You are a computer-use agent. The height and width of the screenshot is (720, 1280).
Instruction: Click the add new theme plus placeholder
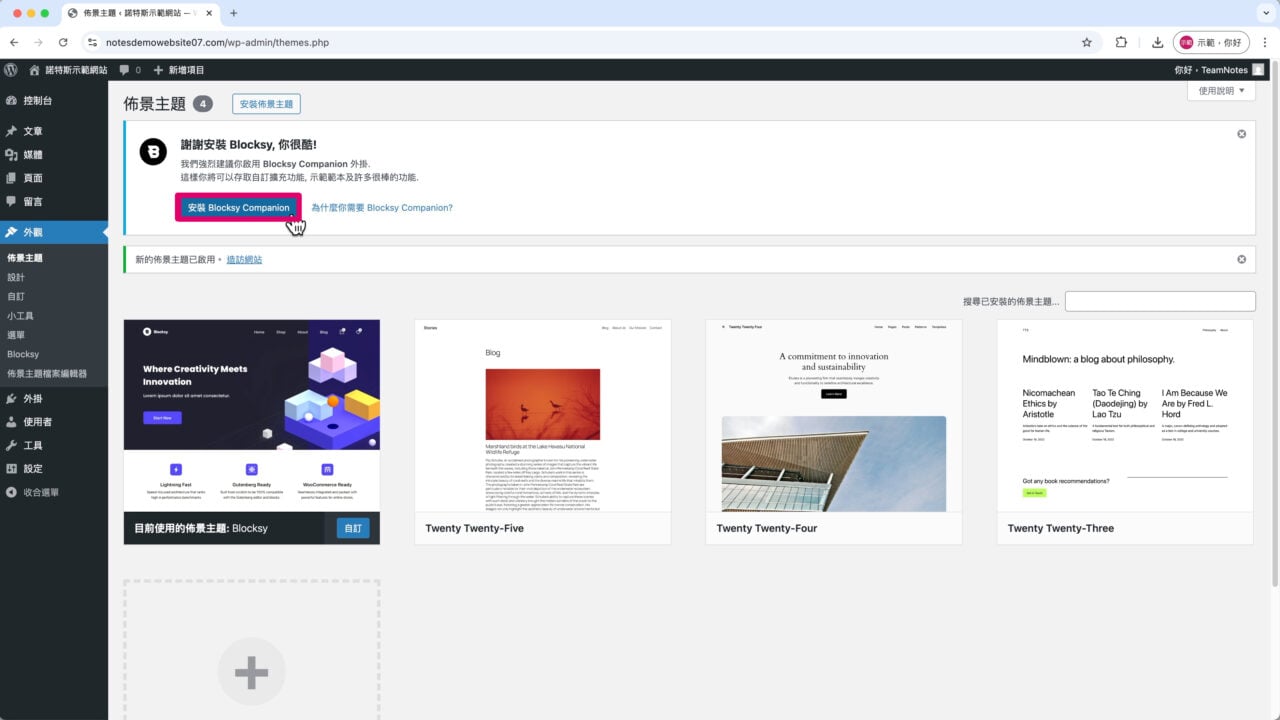pos(251,672)
